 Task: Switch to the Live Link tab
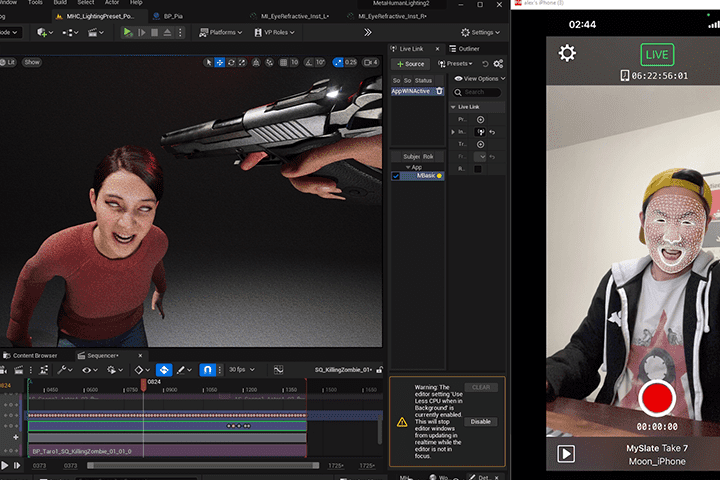point(411,49)
